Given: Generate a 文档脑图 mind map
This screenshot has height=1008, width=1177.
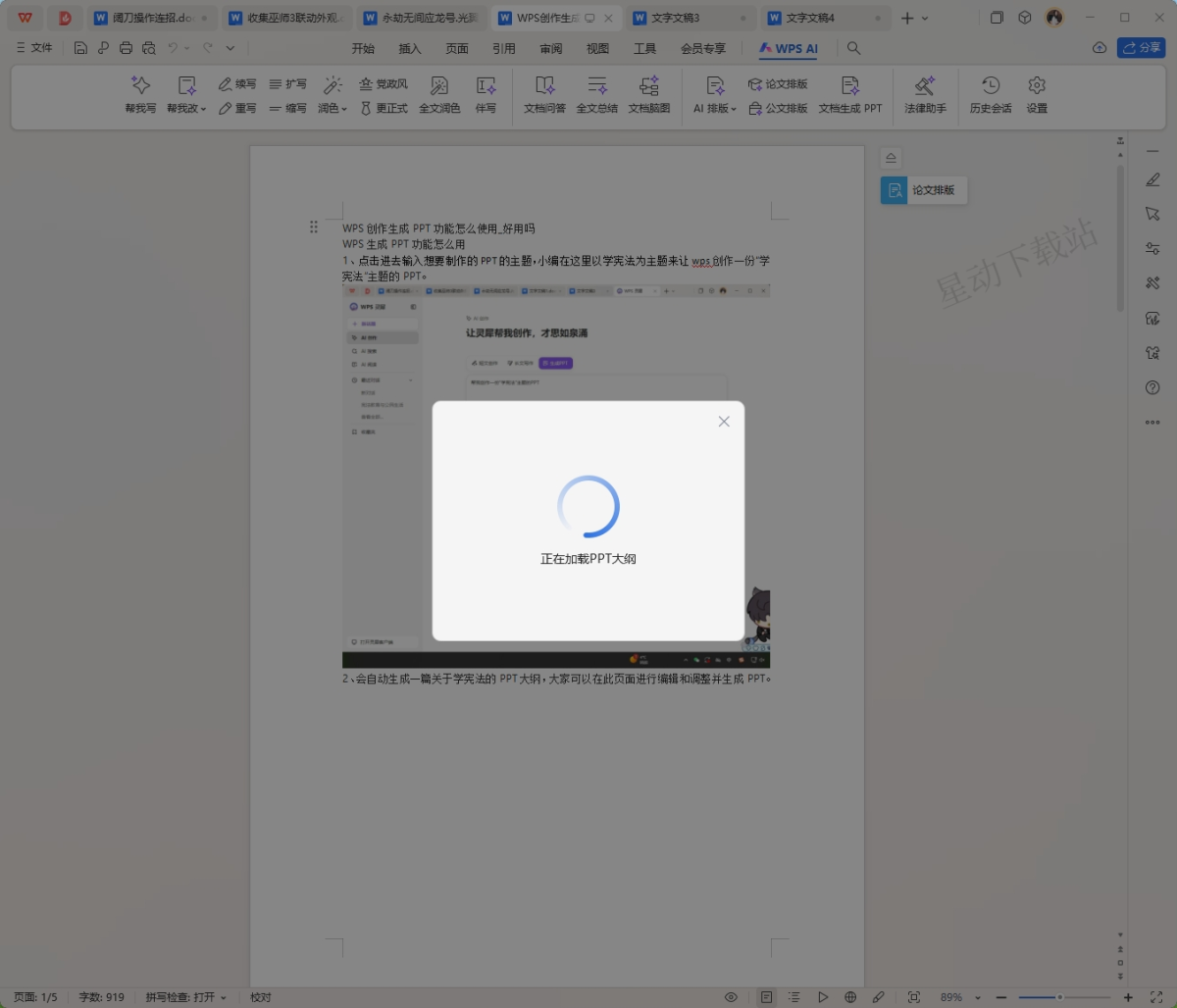Looking at the screenshot, I should point(649,95).
